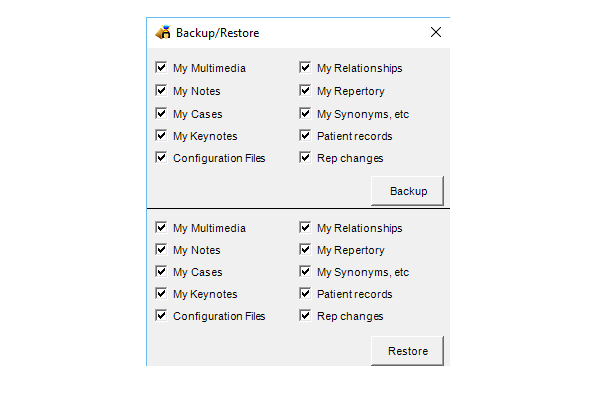Image resolution: width=600 pixels, height=400 pixels.
Task: Uncheck My Synonyms, etc in backup section
Action: click(305, 114)
